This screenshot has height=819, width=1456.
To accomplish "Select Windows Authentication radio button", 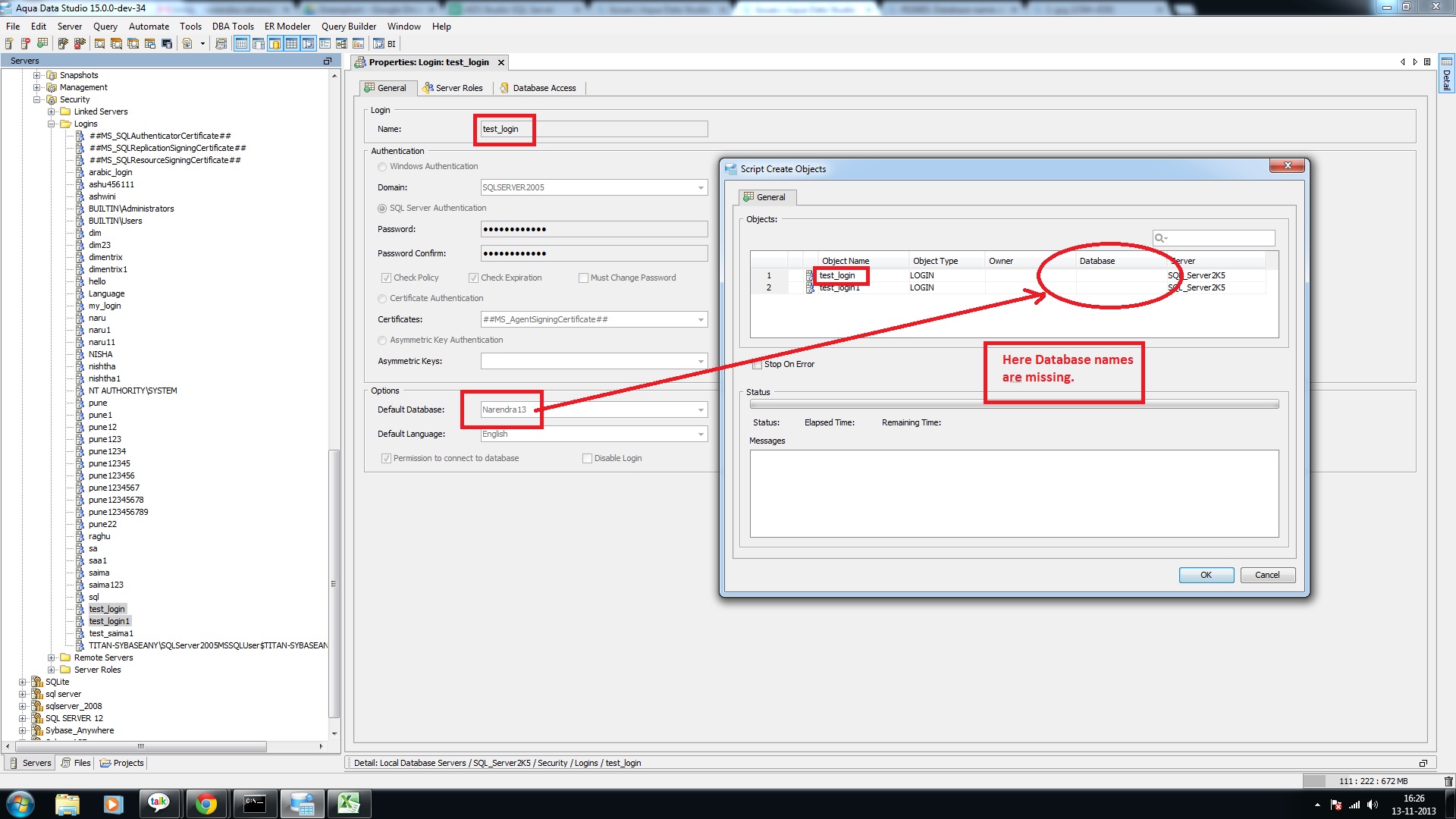I will point(382,167).
